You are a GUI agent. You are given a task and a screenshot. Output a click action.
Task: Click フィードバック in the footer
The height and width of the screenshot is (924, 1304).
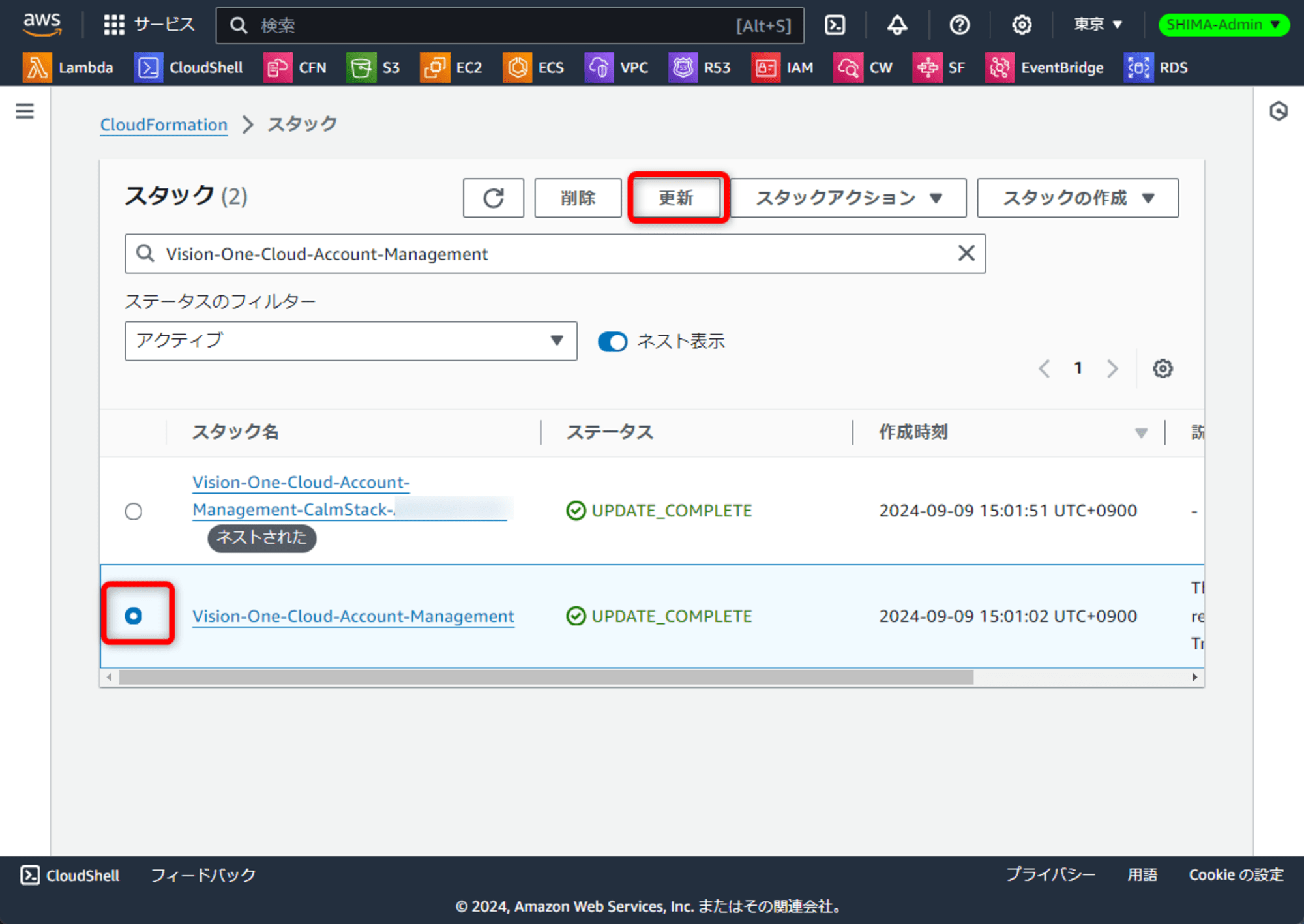point(203,875)
